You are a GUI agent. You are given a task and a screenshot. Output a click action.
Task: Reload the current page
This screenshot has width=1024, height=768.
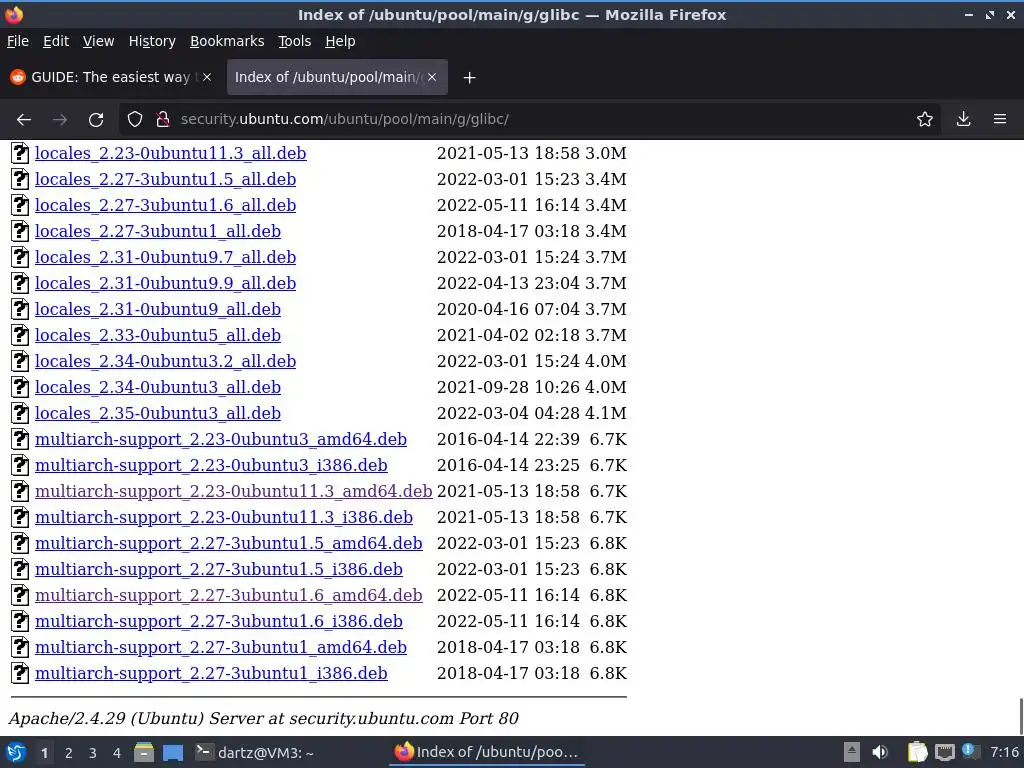tap(96, 120)
